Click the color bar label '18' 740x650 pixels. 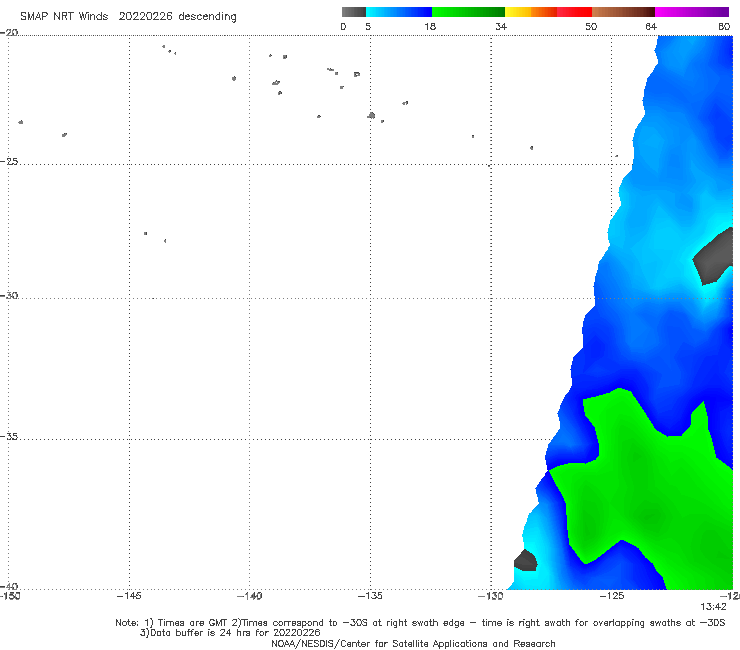pos(430,26)
